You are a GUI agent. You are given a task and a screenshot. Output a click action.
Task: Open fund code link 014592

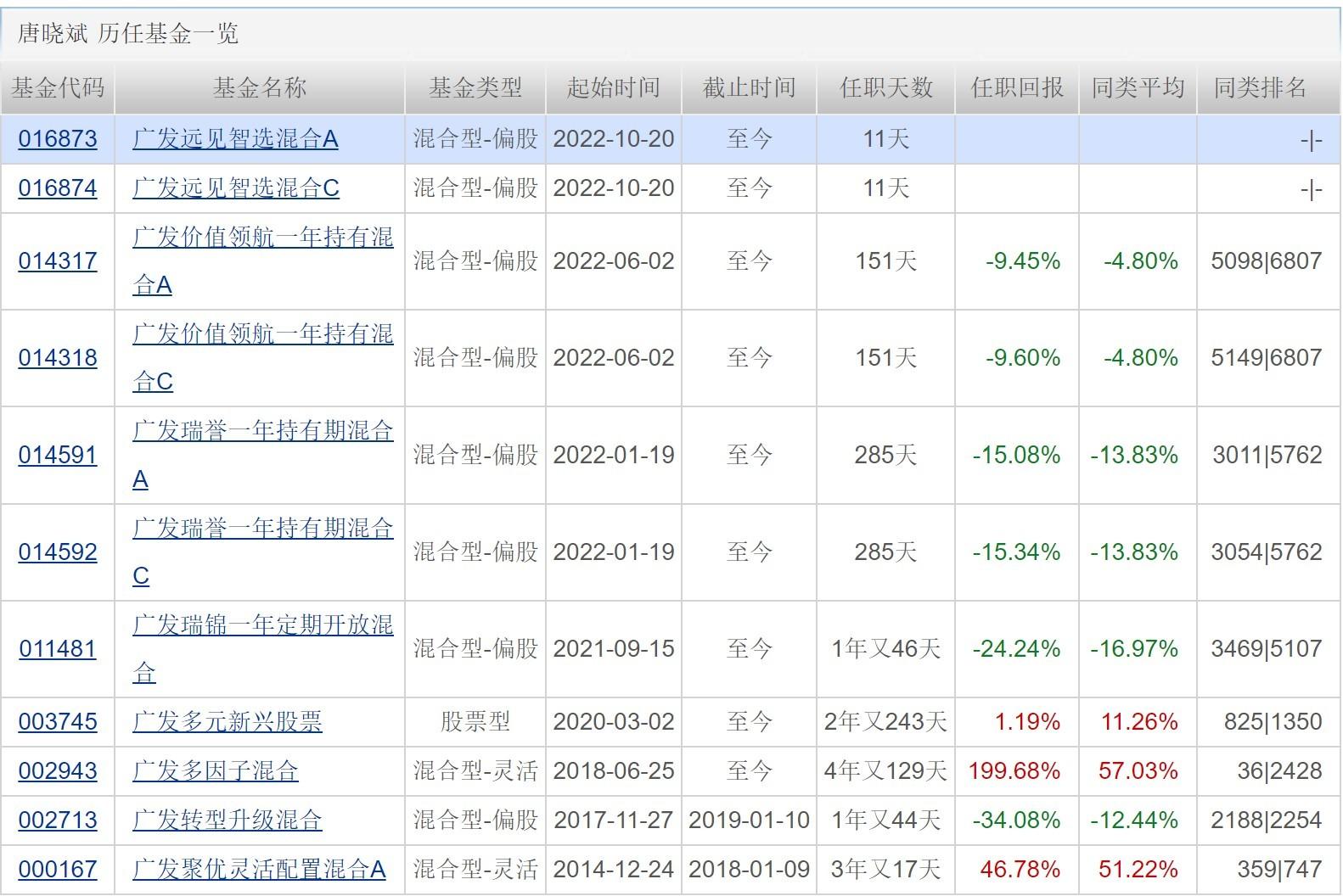(58, 552)
